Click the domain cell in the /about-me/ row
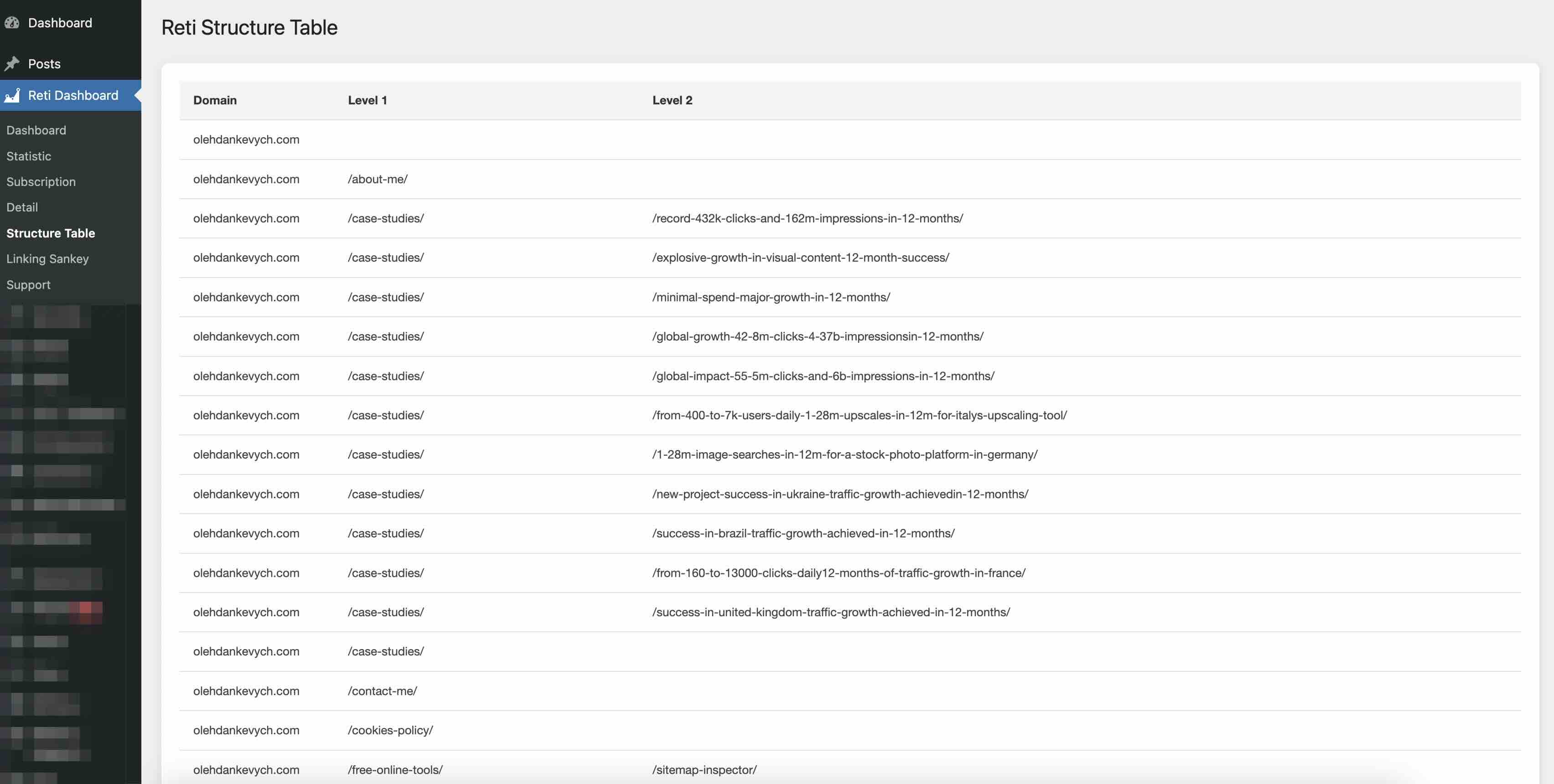This screenshot has width=1554, height=784. coord(246,179)
